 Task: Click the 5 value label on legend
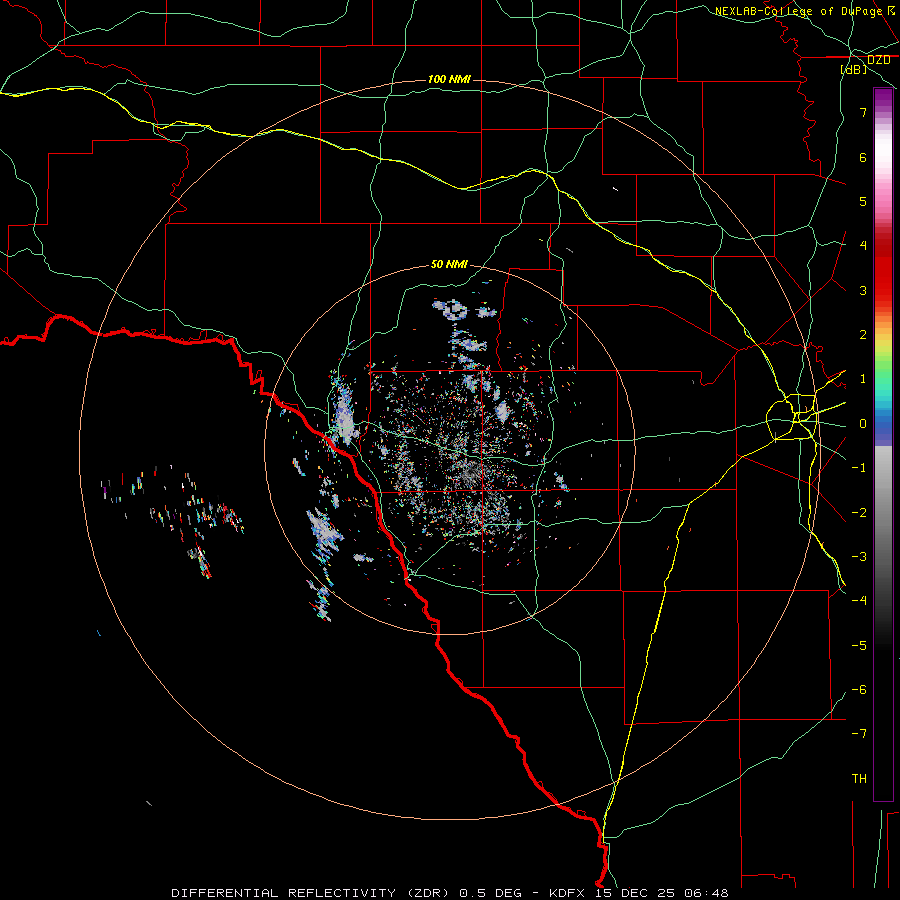pos(863,201)
